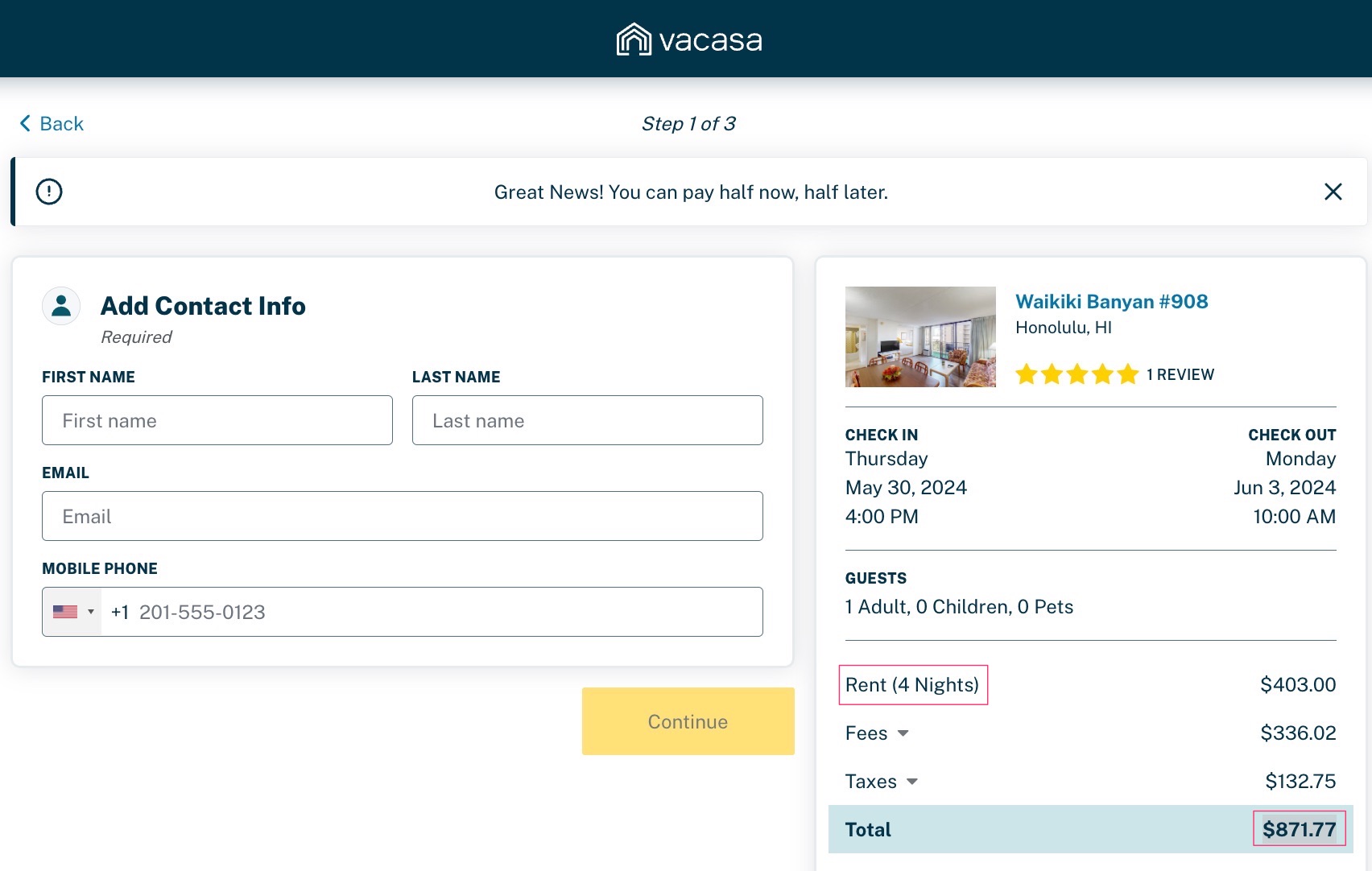Click into the First name field

[x=217, y=419]
